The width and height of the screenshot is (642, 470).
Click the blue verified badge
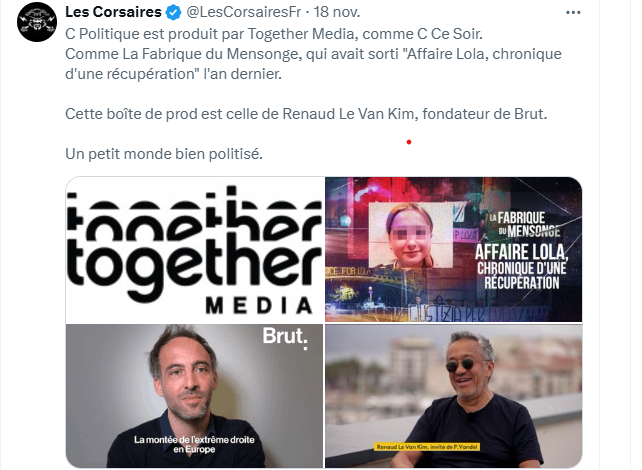tap(174, 13)
